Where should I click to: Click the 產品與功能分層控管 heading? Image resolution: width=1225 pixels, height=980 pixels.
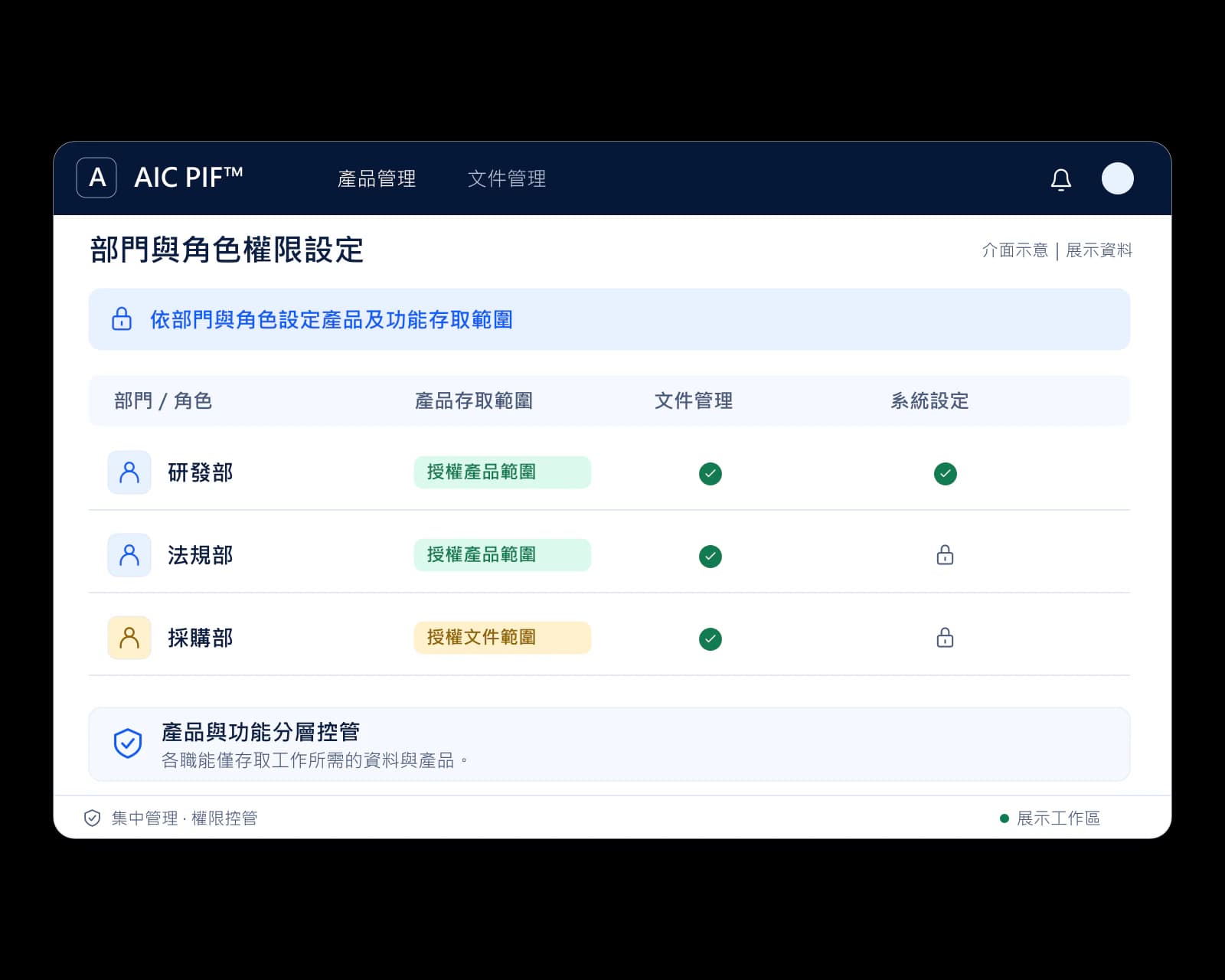tap(260, 732)
